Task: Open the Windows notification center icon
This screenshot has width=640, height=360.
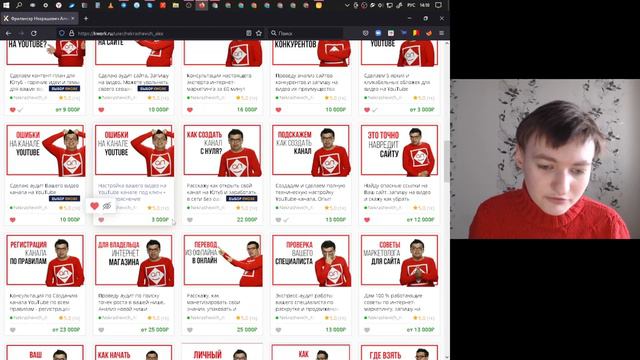Action: [438, 5]
